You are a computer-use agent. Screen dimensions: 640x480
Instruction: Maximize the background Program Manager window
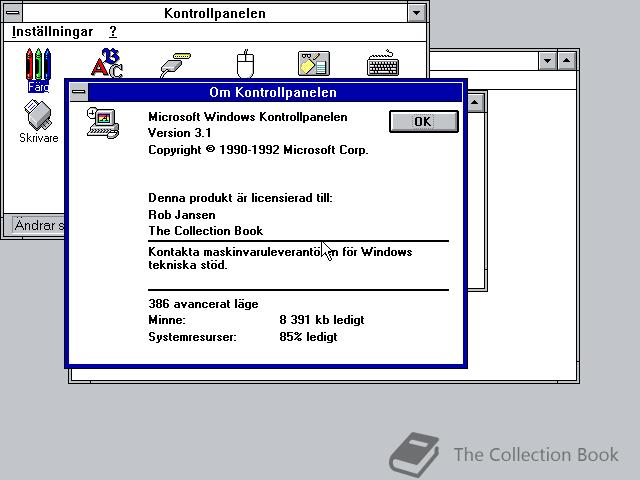click(567, 61)
